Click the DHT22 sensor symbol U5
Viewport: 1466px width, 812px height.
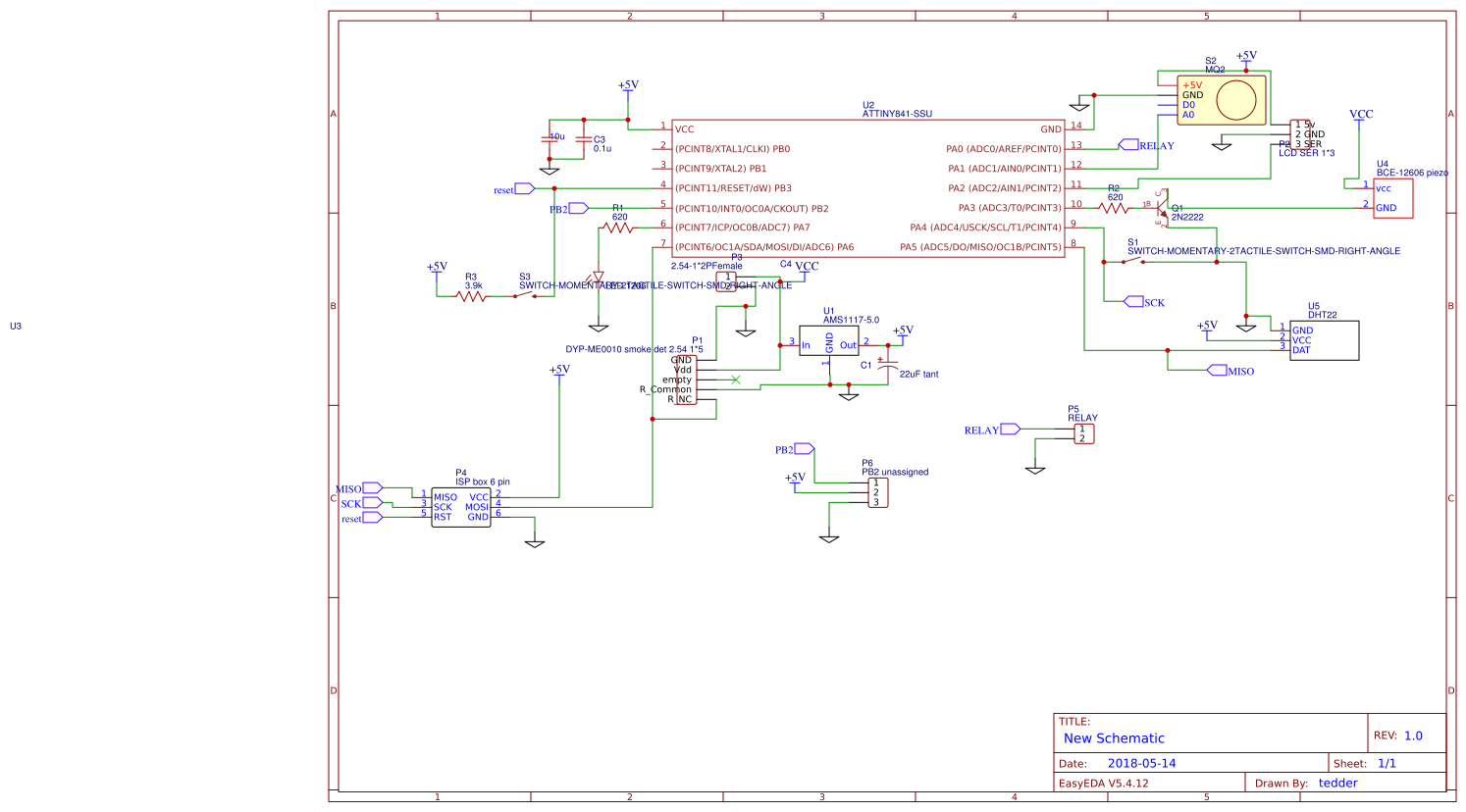[x=1325, y=338]
